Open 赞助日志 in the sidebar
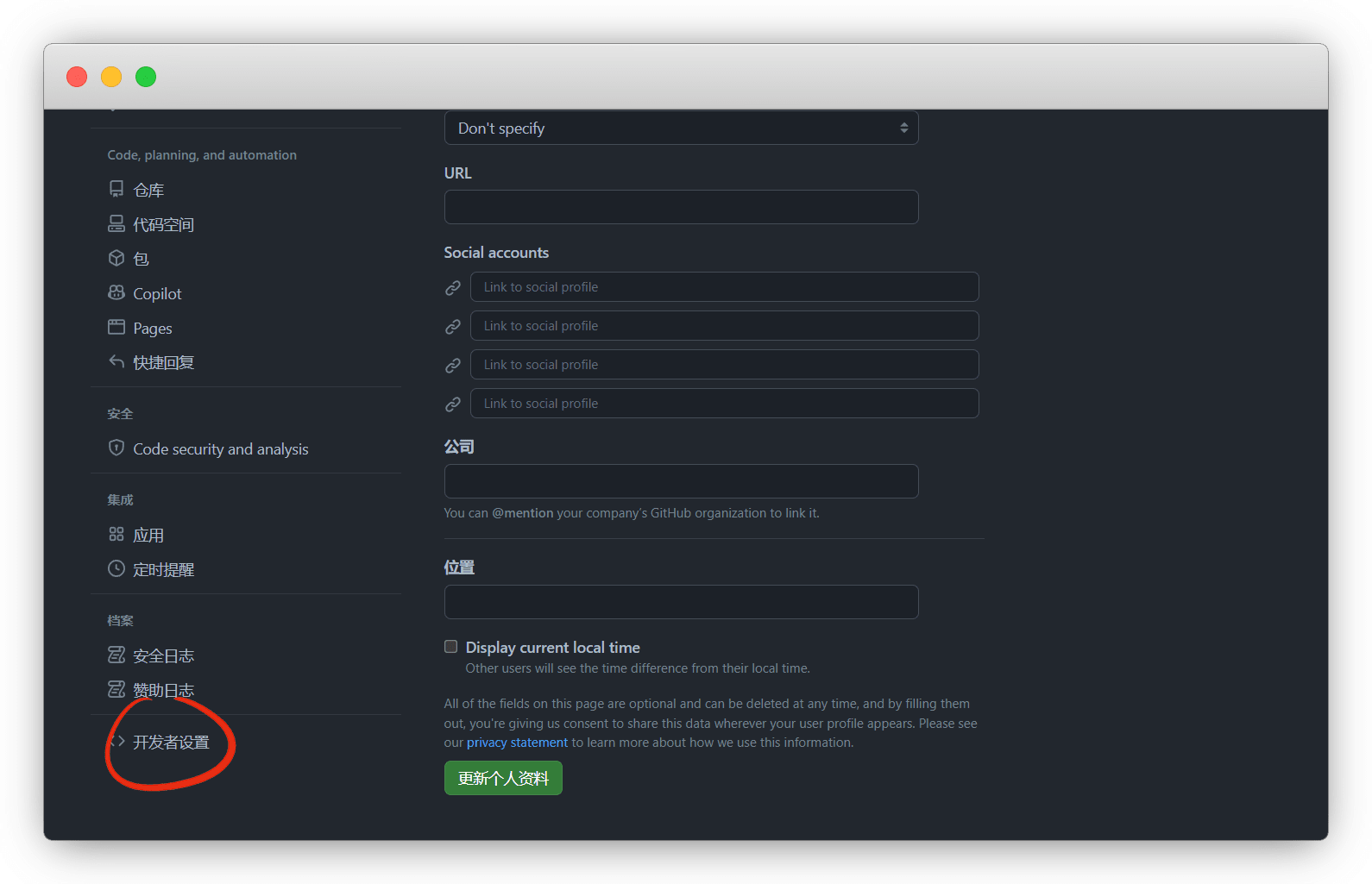The width and height of the screenshot is (1372, 884). point(163,691)
